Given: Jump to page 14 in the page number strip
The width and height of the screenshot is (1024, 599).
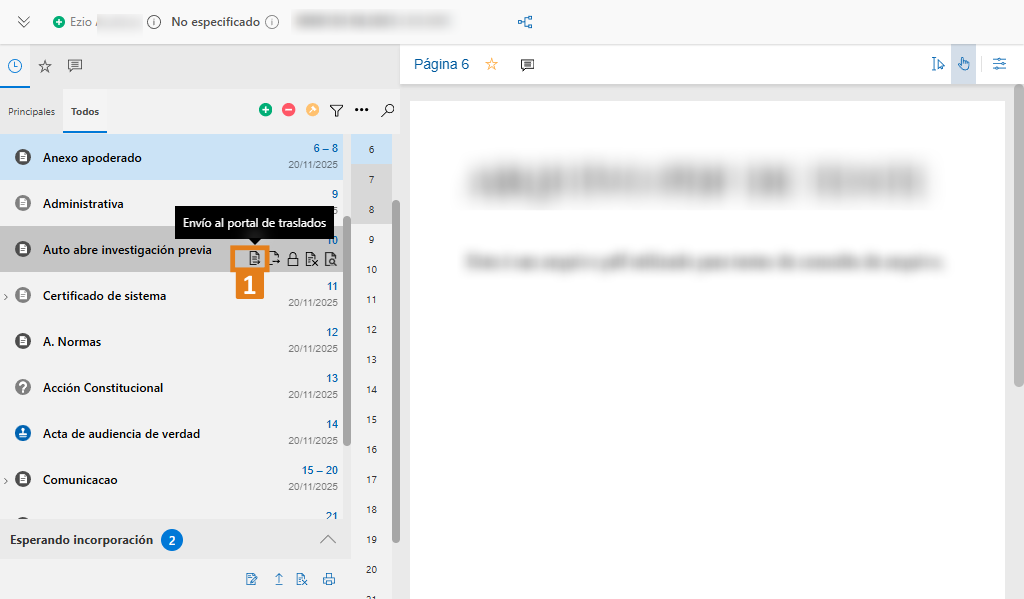Looking at the screenshot, I should 371,390.
